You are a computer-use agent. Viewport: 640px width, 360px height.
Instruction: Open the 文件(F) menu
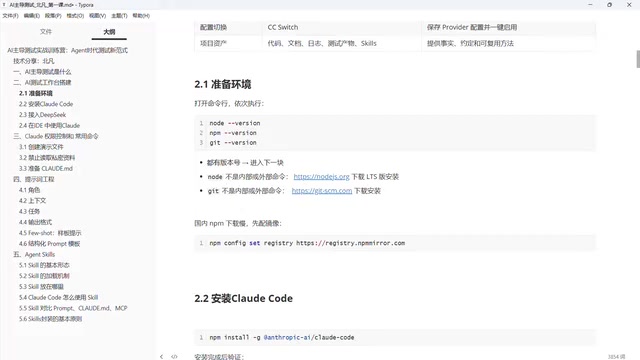point(10,16)
